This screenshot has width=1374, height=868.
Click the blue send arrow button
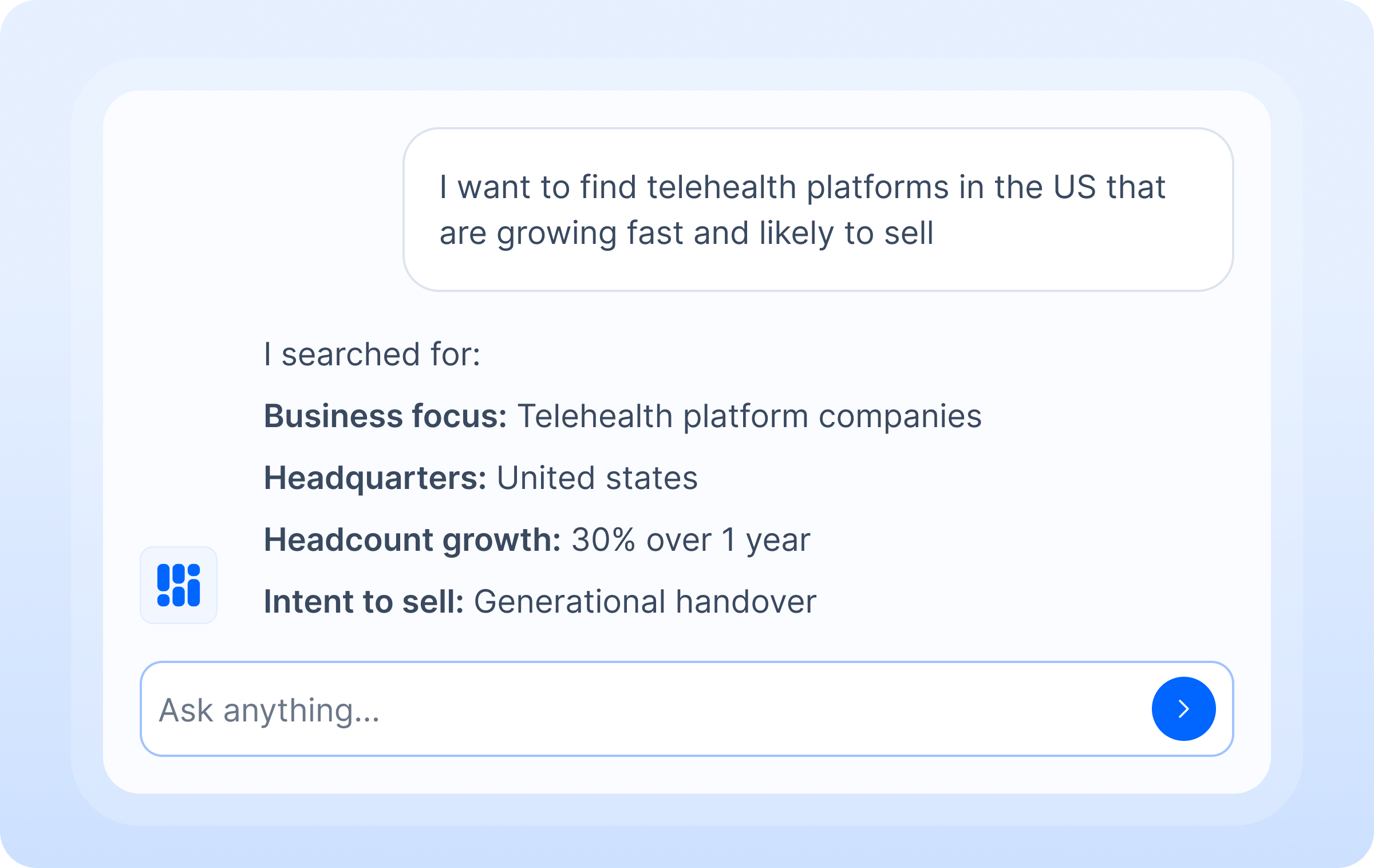coord(1183,709)
